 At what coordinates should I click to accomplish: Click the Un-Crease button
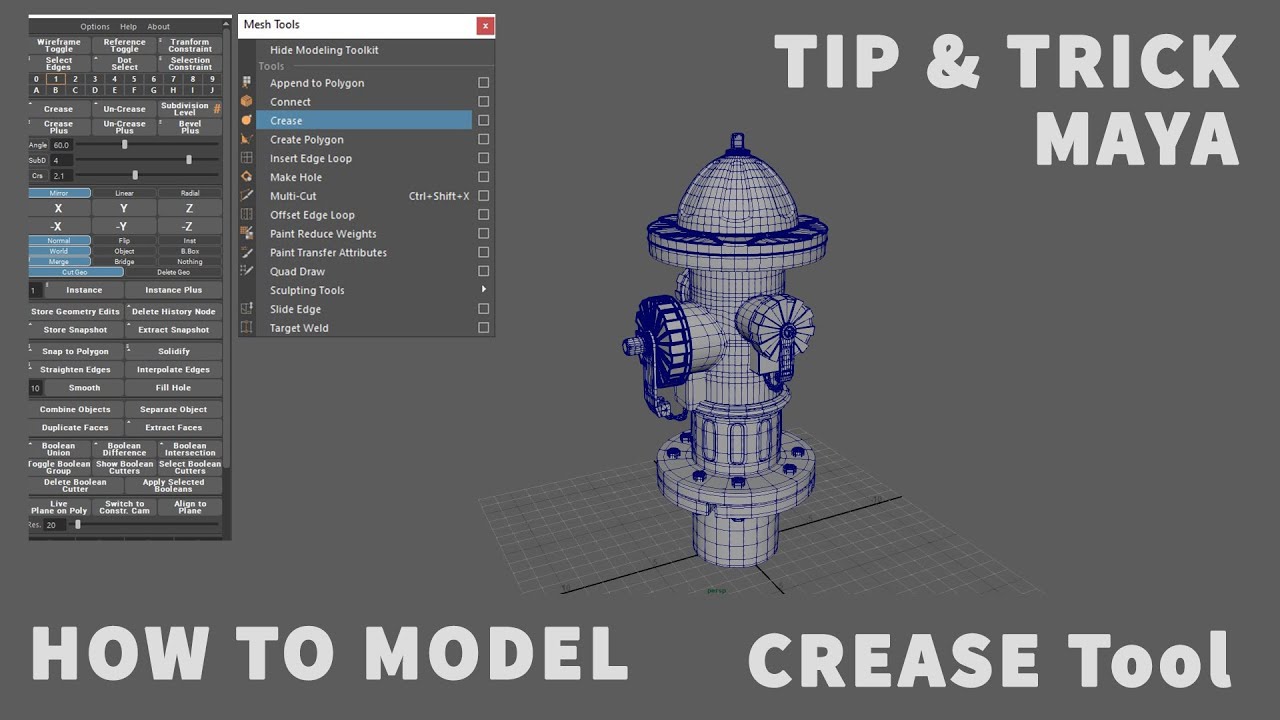pos(124,109)
